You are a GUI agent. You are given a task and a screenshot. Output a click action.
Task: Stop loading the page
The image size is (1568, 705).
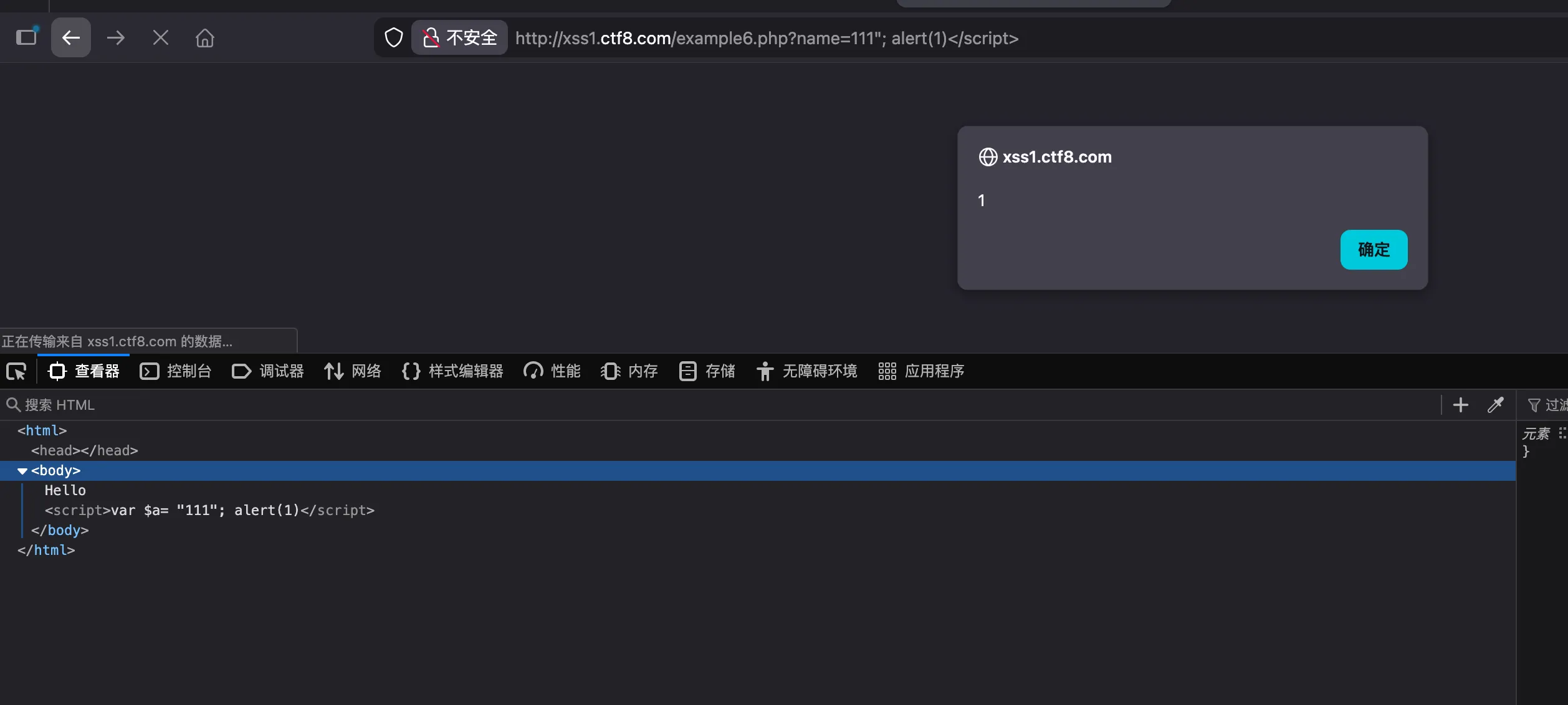pyautogui.click(x=161, y=38)
